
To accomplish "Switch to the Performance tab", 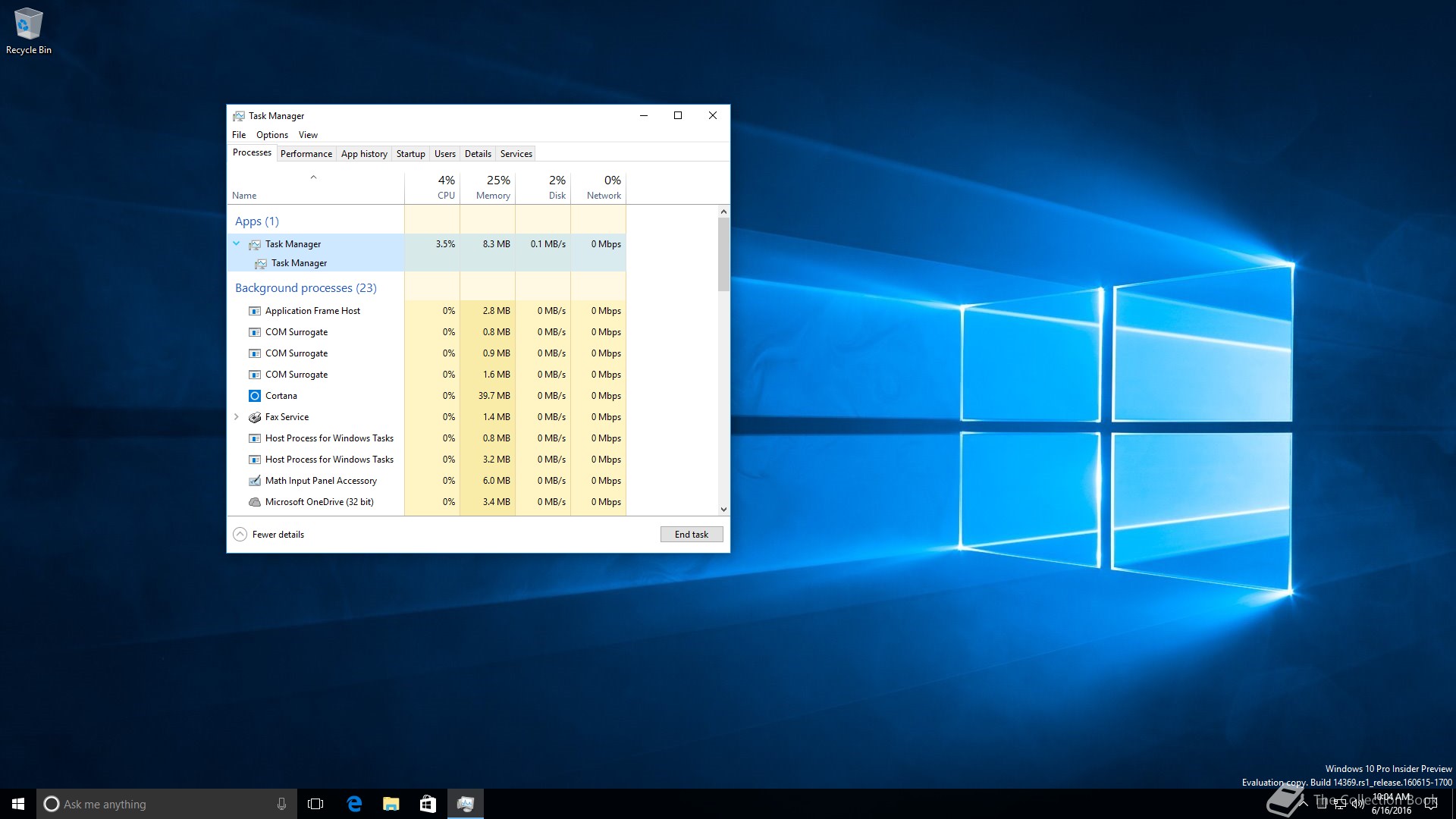I will [x=306, y=154].
